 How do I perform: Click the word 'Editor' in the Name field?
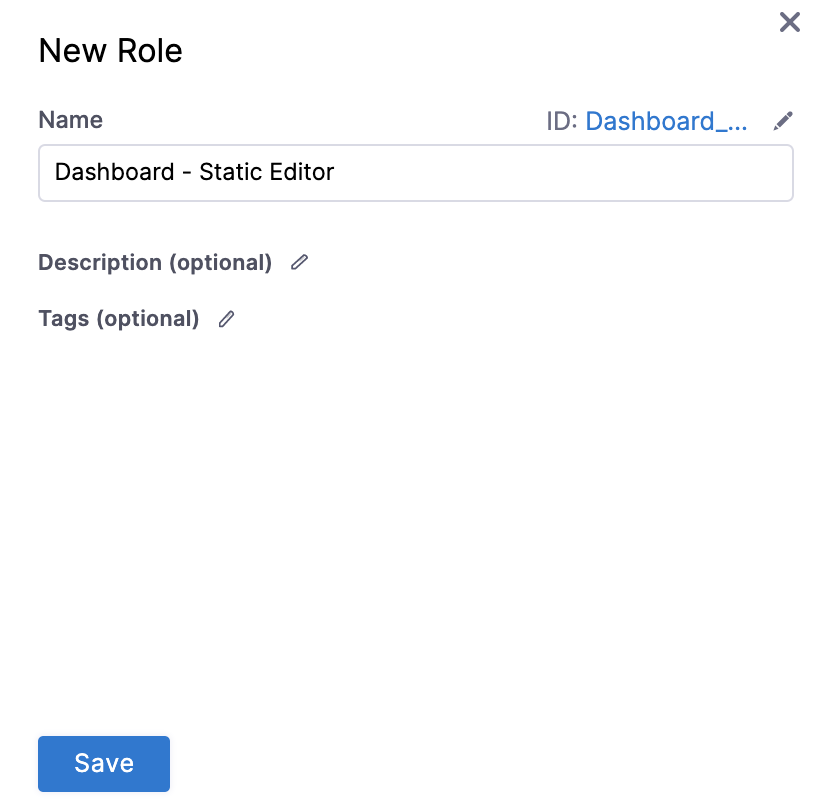pos(300,172)
